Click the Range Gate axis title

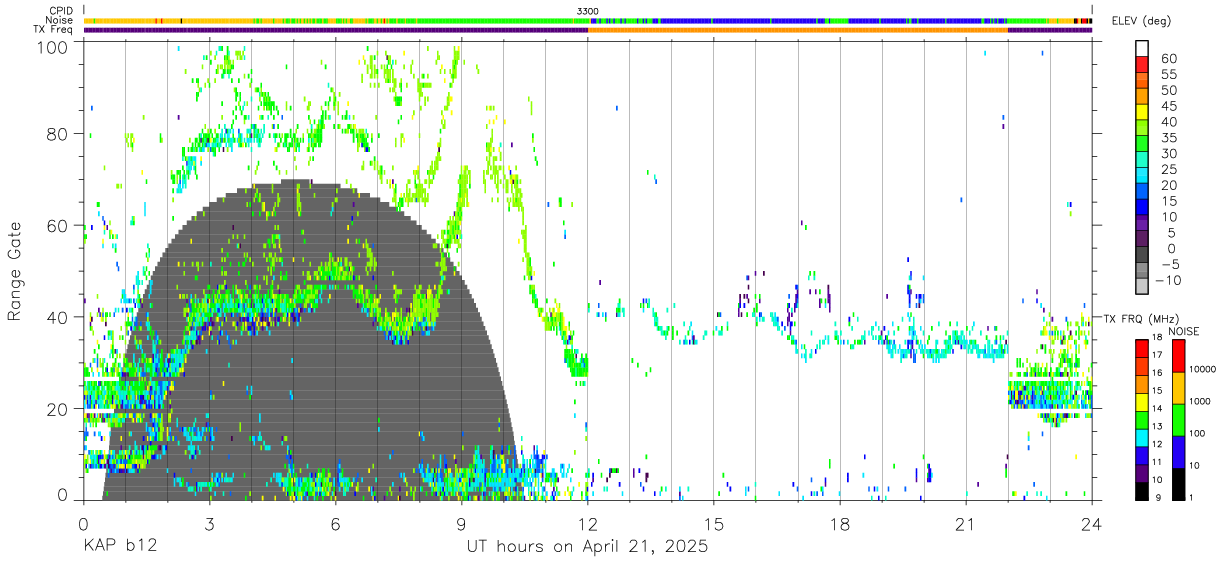pos(15,270)
